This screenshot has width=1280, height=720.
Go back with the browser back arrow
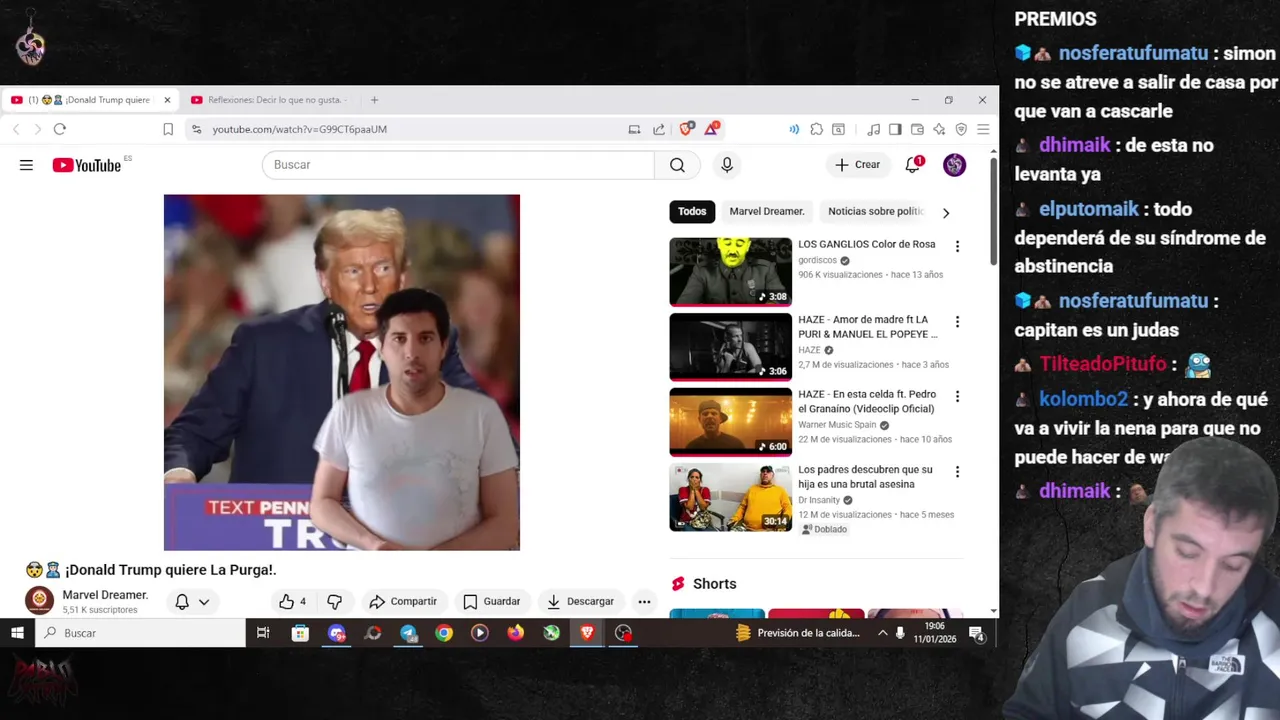[16, 129]
